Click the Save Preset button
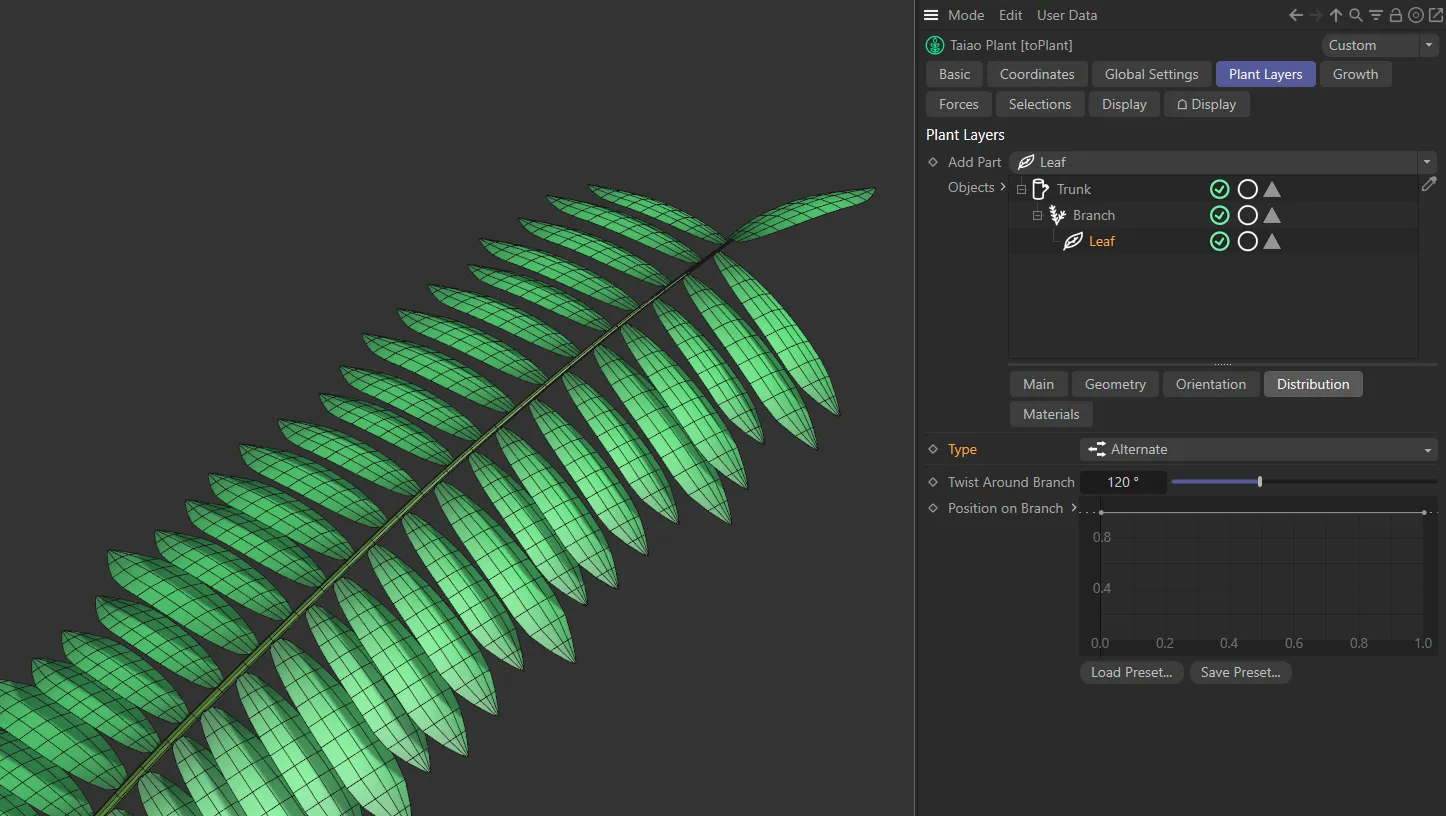Screen dimensions: 1446x816 point(1240,672)
